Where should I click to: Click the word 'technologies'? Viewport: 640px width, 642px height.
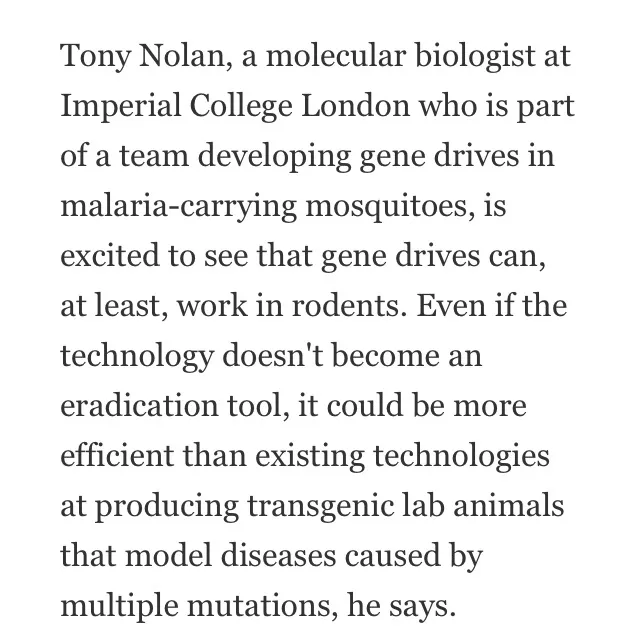(x=461, y=456)
